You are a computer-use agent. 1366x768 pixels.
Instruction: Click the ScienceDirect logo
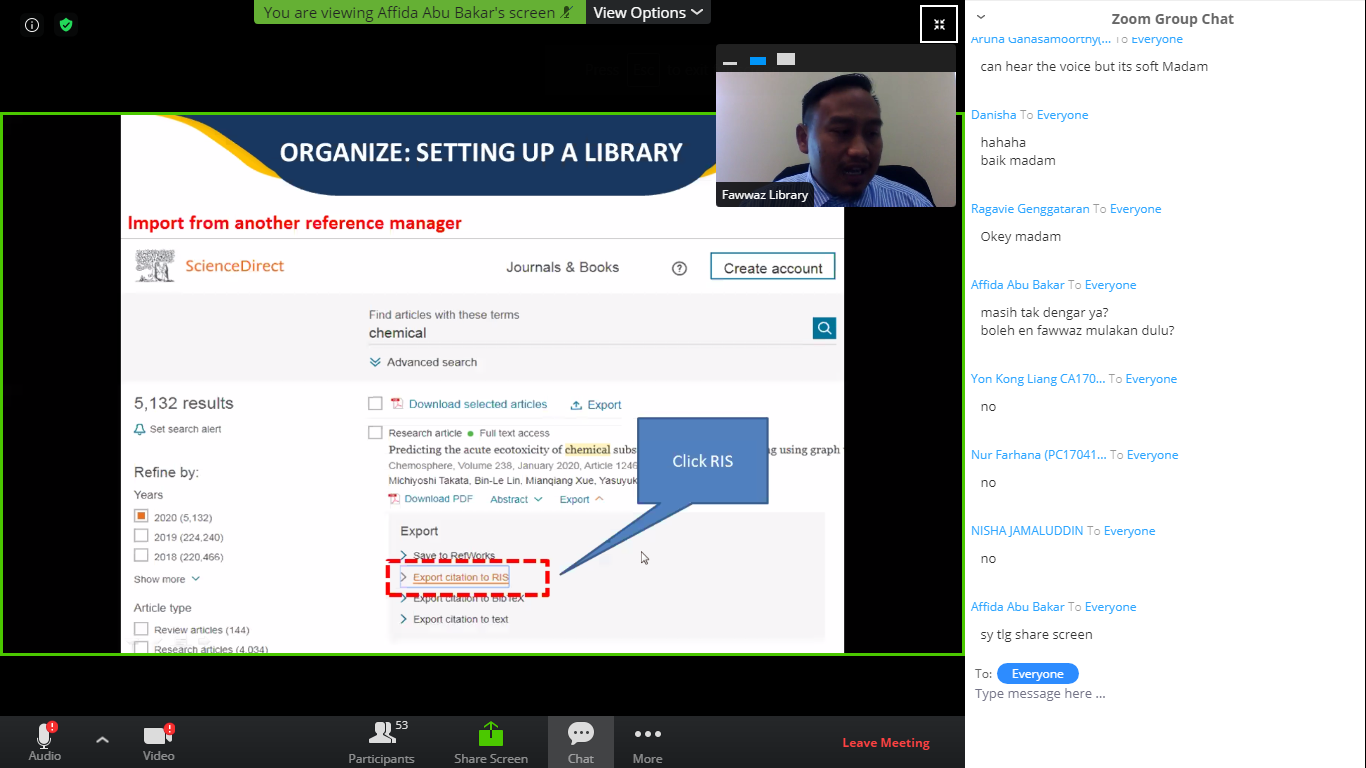pyautogui.click(x=210, y=266)
